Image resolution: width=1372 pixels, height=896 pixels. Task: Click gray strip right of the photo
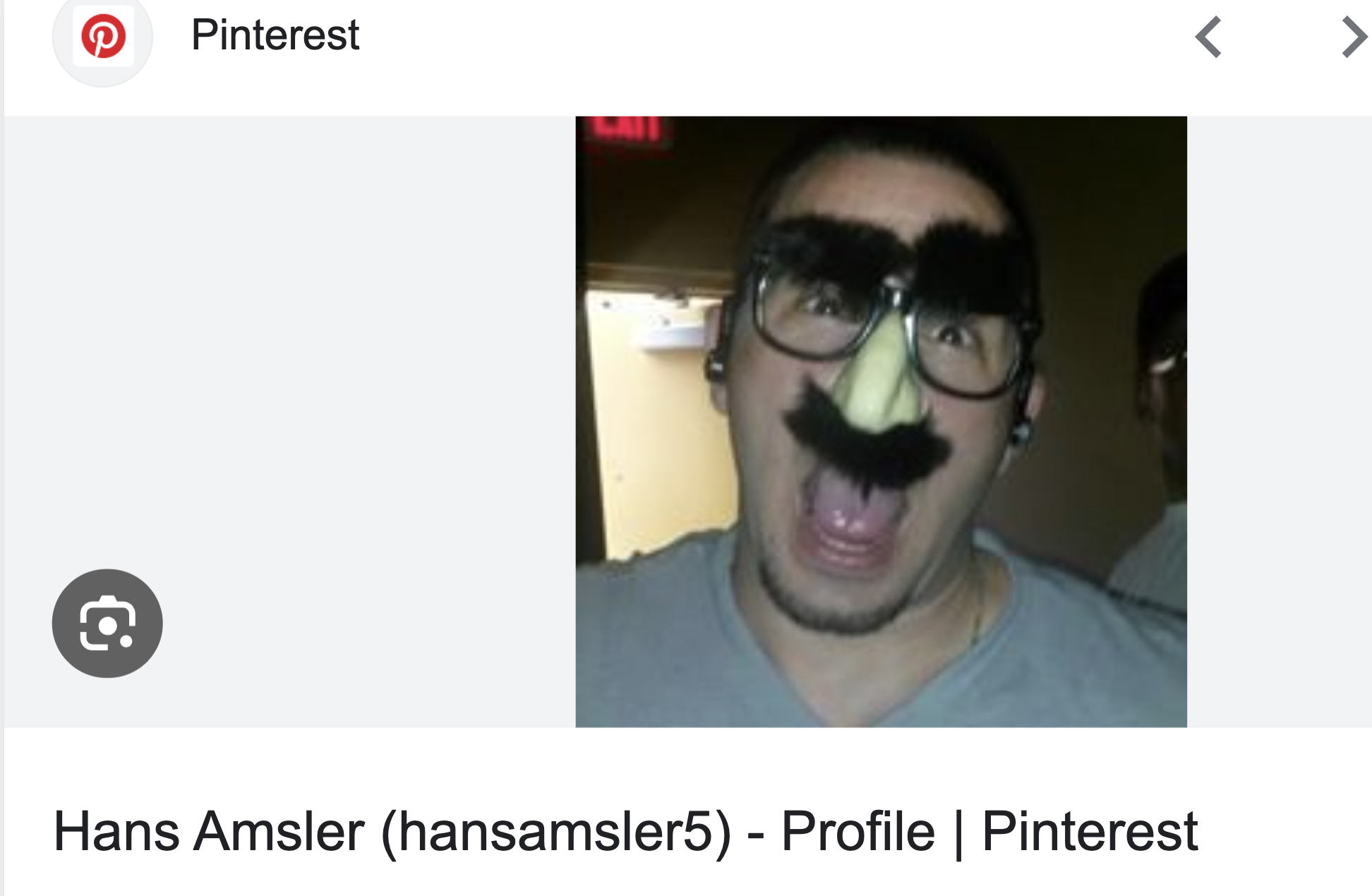[x=1280, y=422]
